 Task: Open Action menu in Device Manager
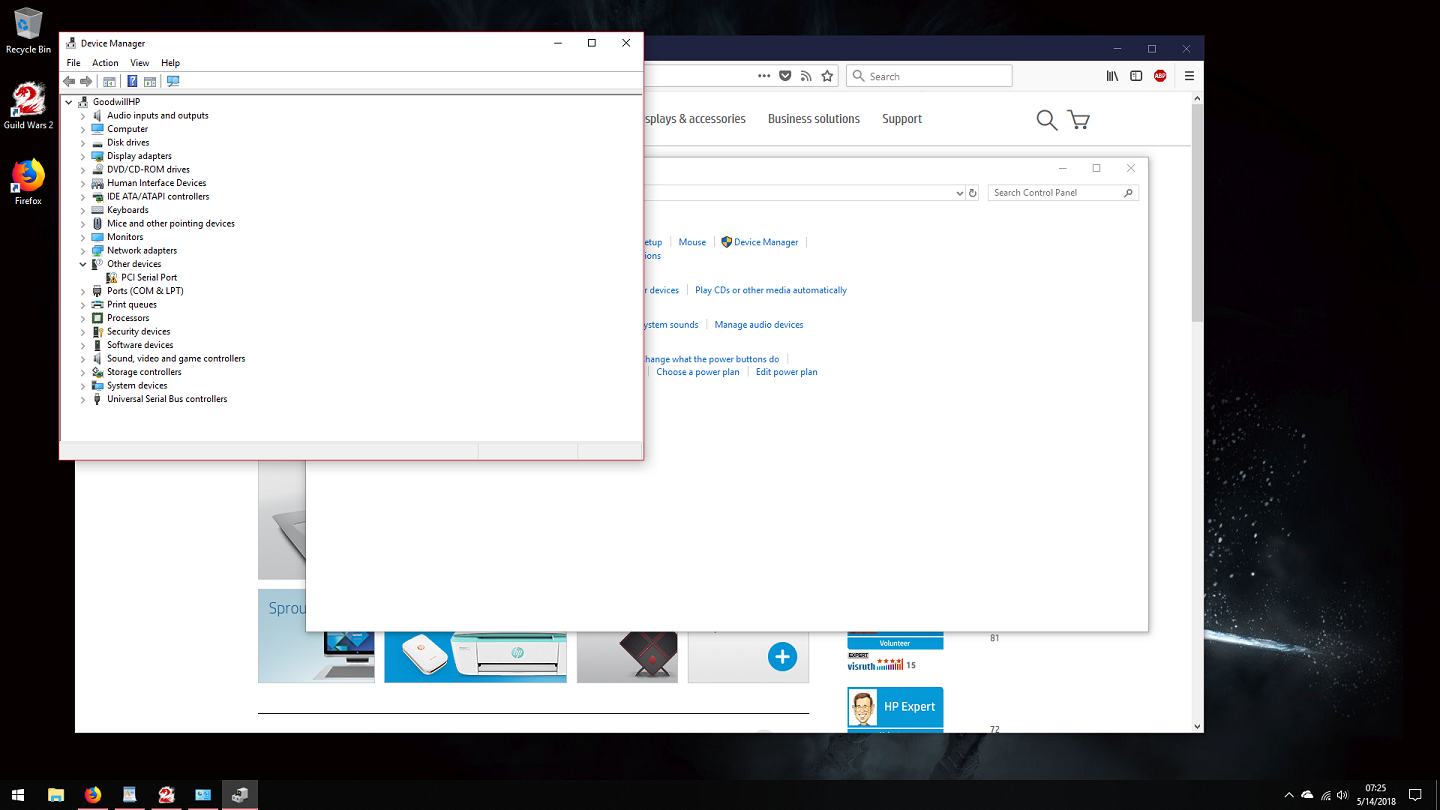tap(105, 63)
